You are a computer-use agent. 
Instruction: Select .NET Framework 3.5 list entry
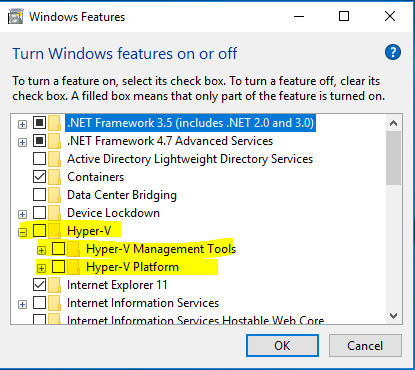coord(190,123)
